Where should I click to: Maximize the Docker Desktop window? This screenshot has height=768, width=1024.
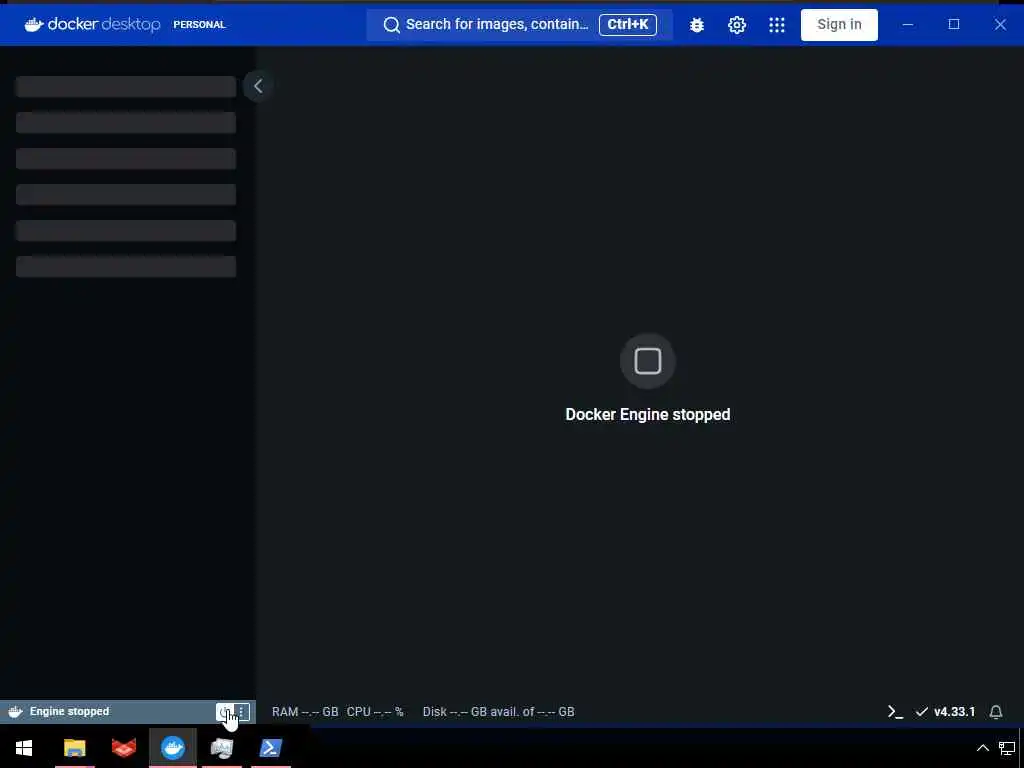tap(954, 25)
